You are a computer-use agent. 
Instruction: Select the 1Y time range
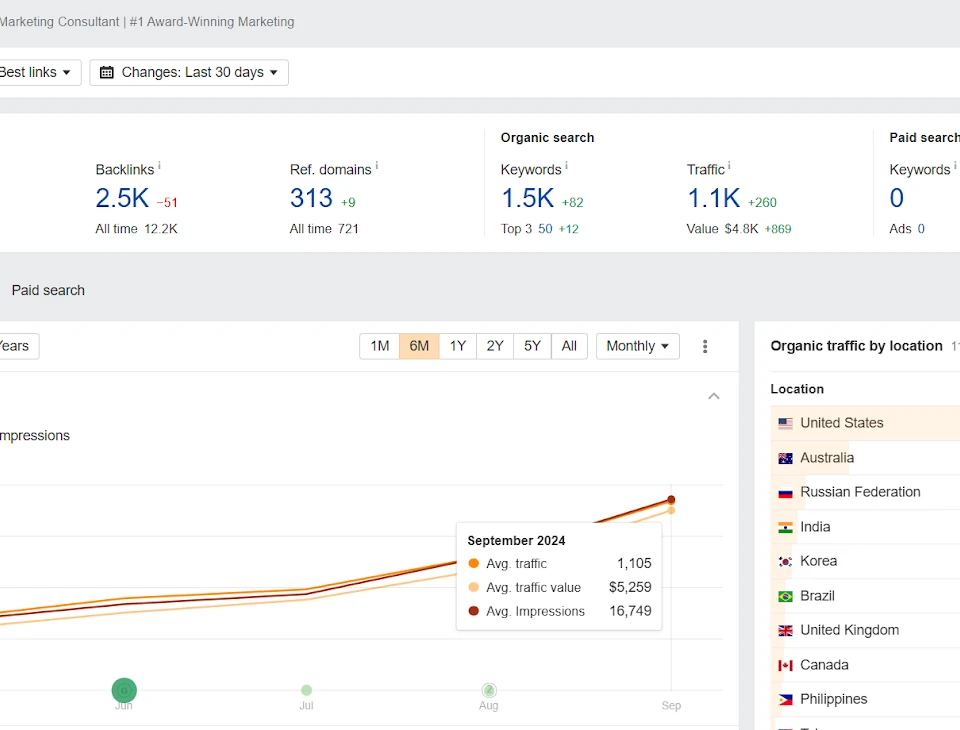point(458,346)
